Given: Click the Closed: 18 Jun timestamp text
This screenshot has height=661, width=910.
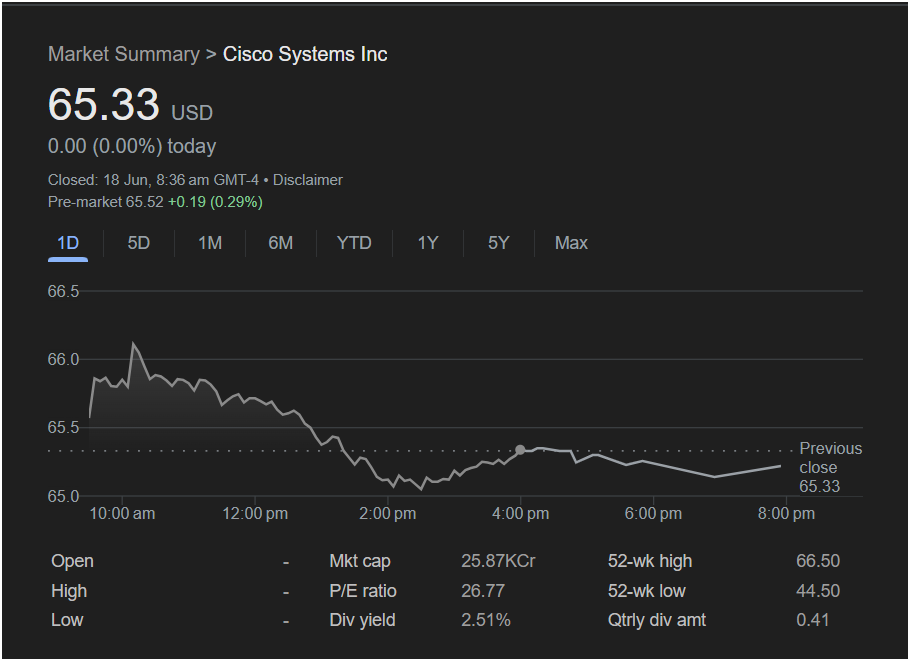Looking at the screenshot, I should (153, 180).
